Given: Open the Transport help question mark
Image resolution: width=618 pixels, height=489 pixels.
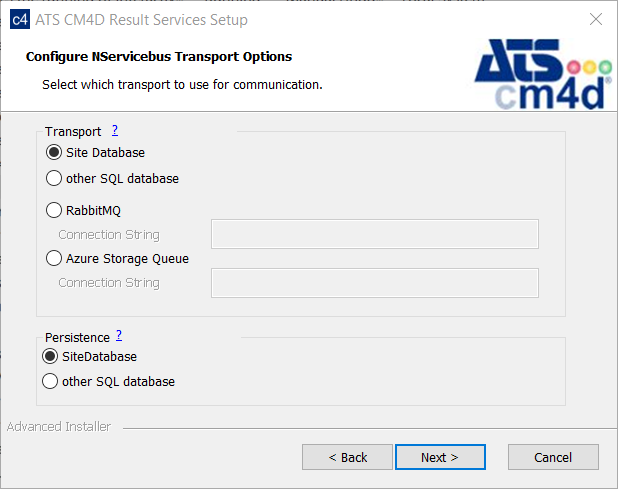Looking at the screenshot, I should (115, 130).
